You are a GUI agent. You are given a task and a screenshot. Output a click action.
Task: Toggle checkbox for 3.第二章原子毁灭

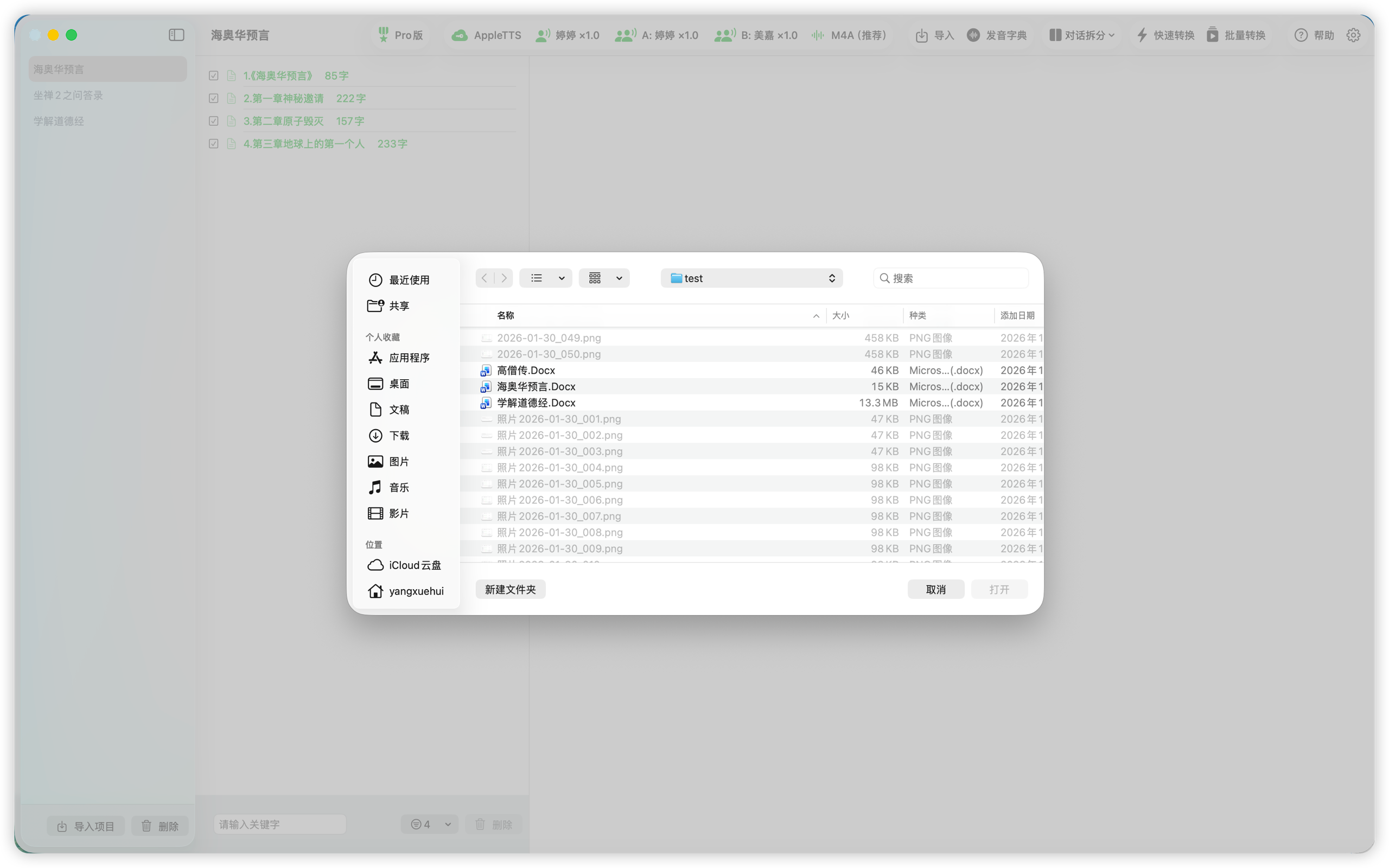tap(214, 121)
